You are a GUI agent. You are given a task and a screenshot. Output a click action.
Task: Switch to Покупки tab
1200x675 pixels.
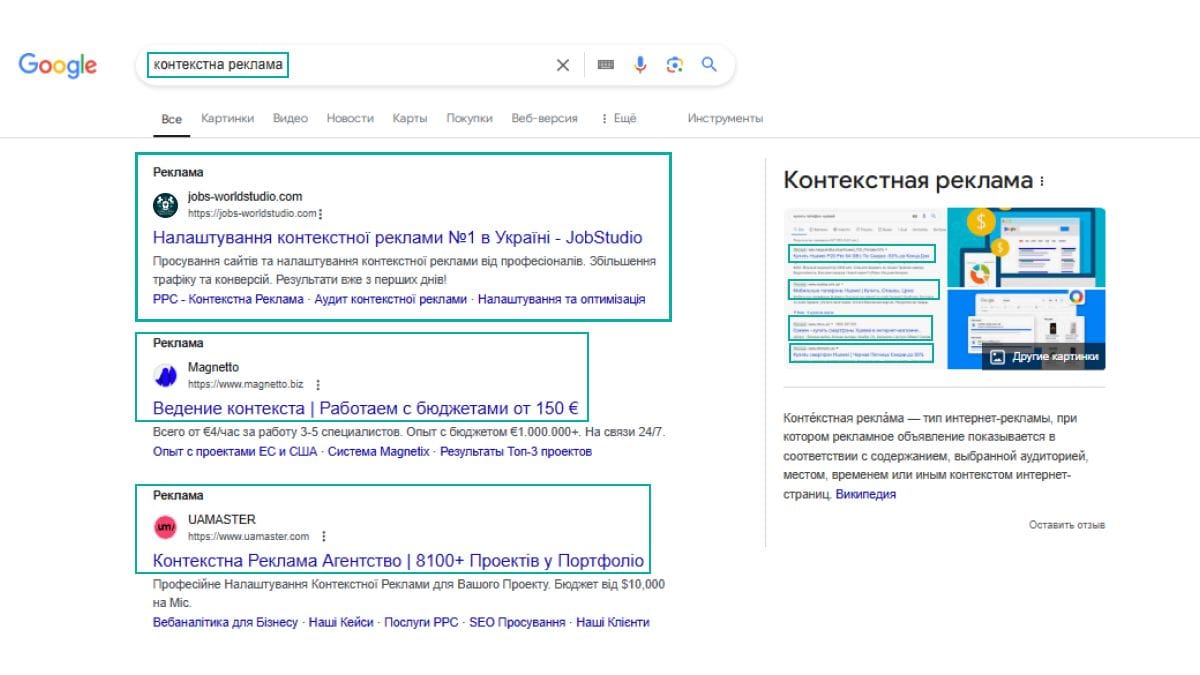tap(469, 118)
